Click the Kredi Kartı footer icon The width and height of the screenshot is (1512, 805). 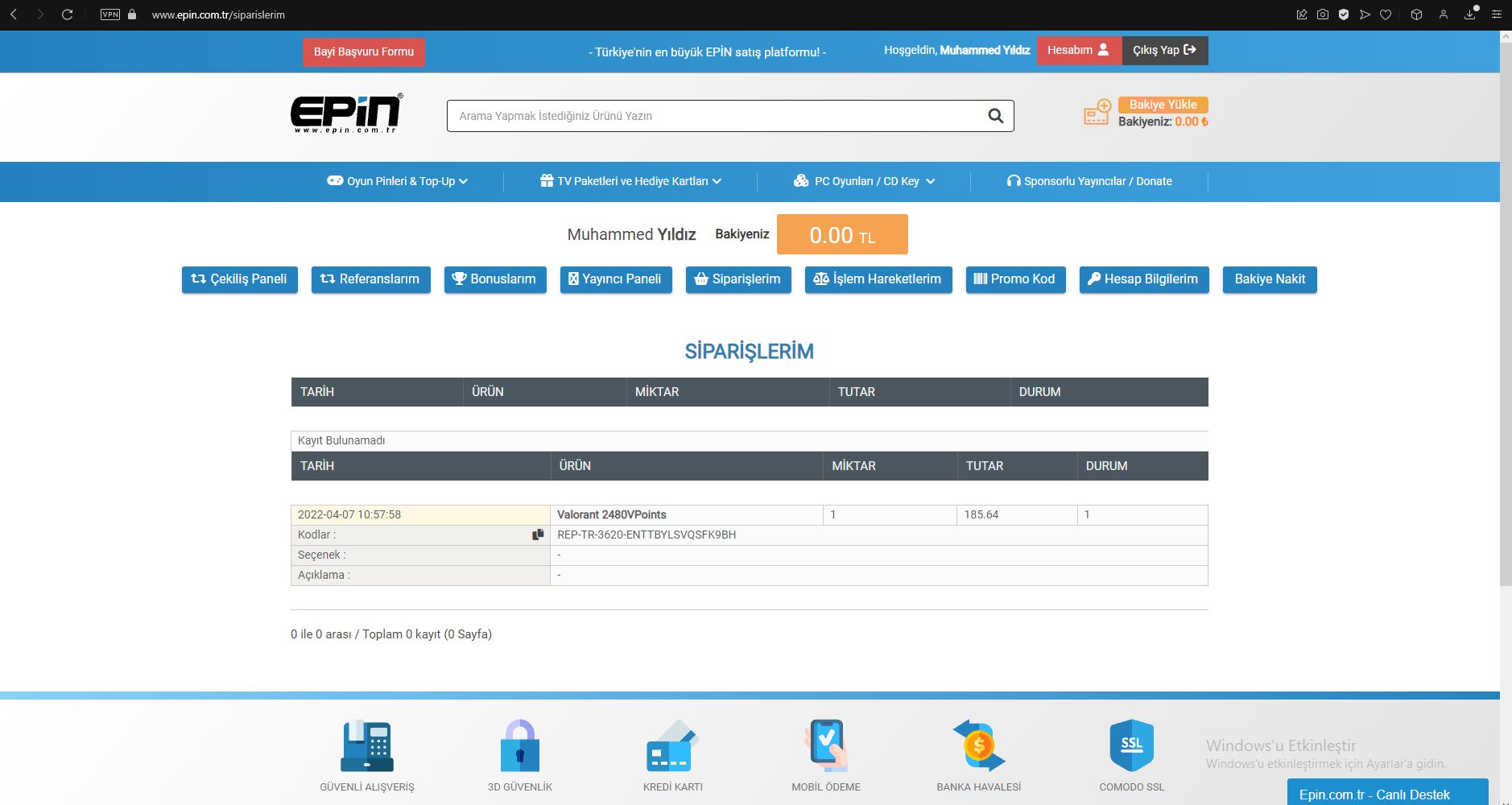click(x=673, y=746)
